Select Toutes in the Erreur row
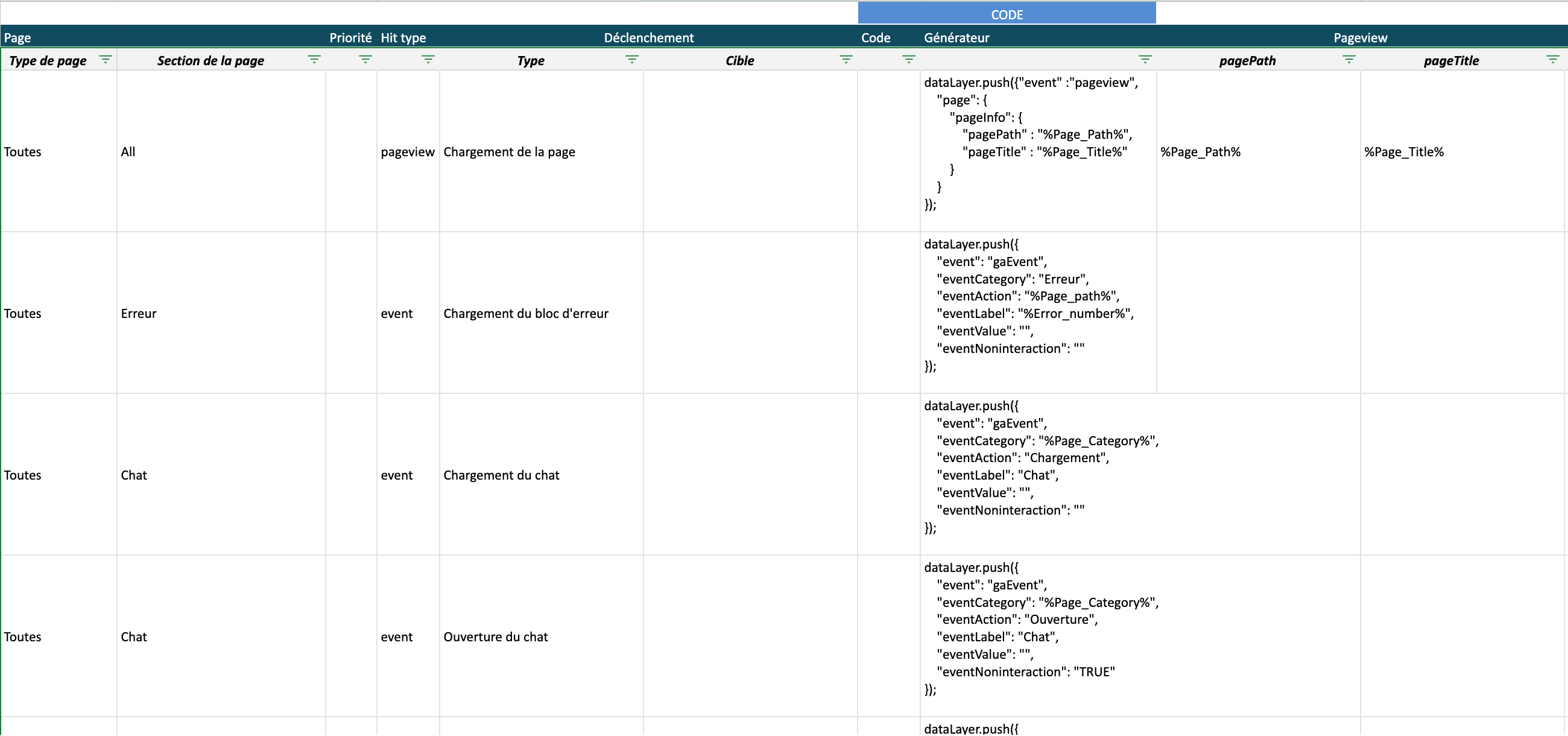This screenshot has width=1568, height=736. coord(58,314)
